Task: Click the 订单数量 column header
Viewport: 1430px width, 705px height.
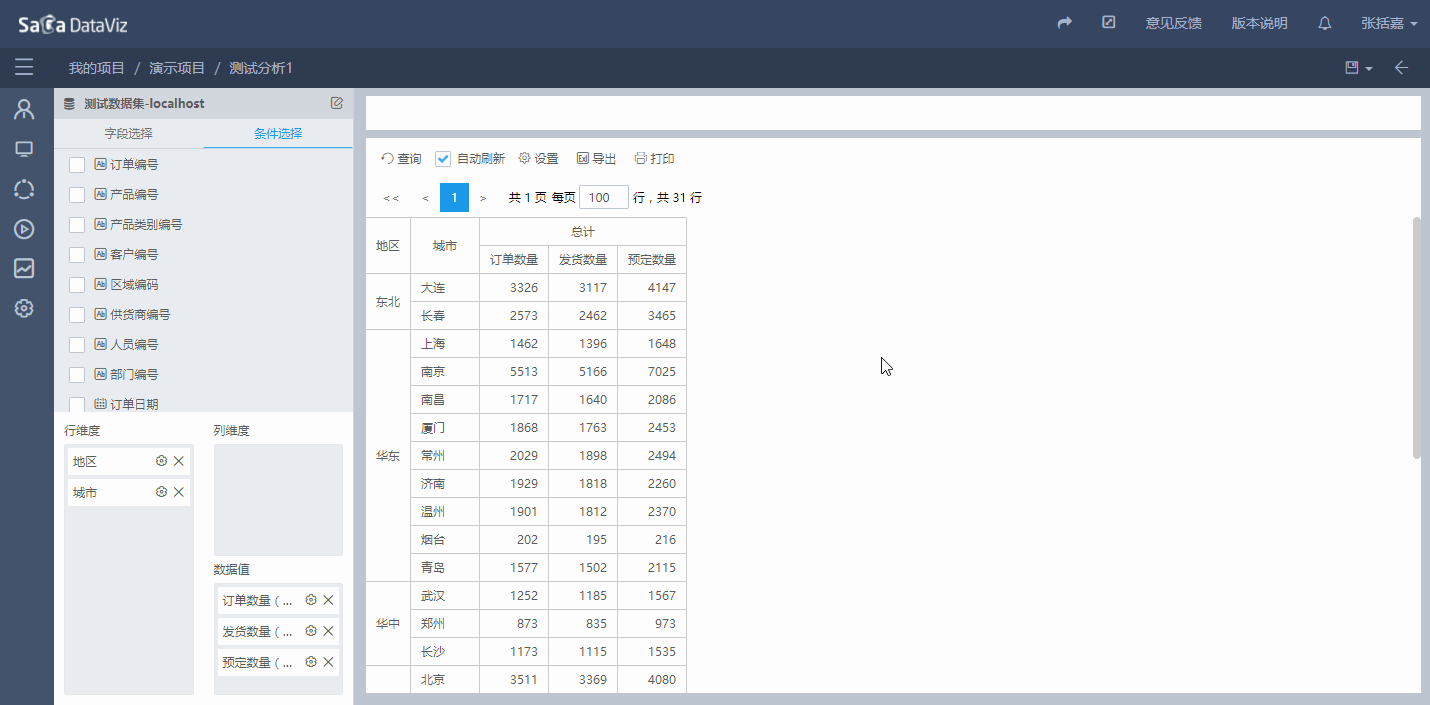Action: pyautogui.click(x=514, y=260)
